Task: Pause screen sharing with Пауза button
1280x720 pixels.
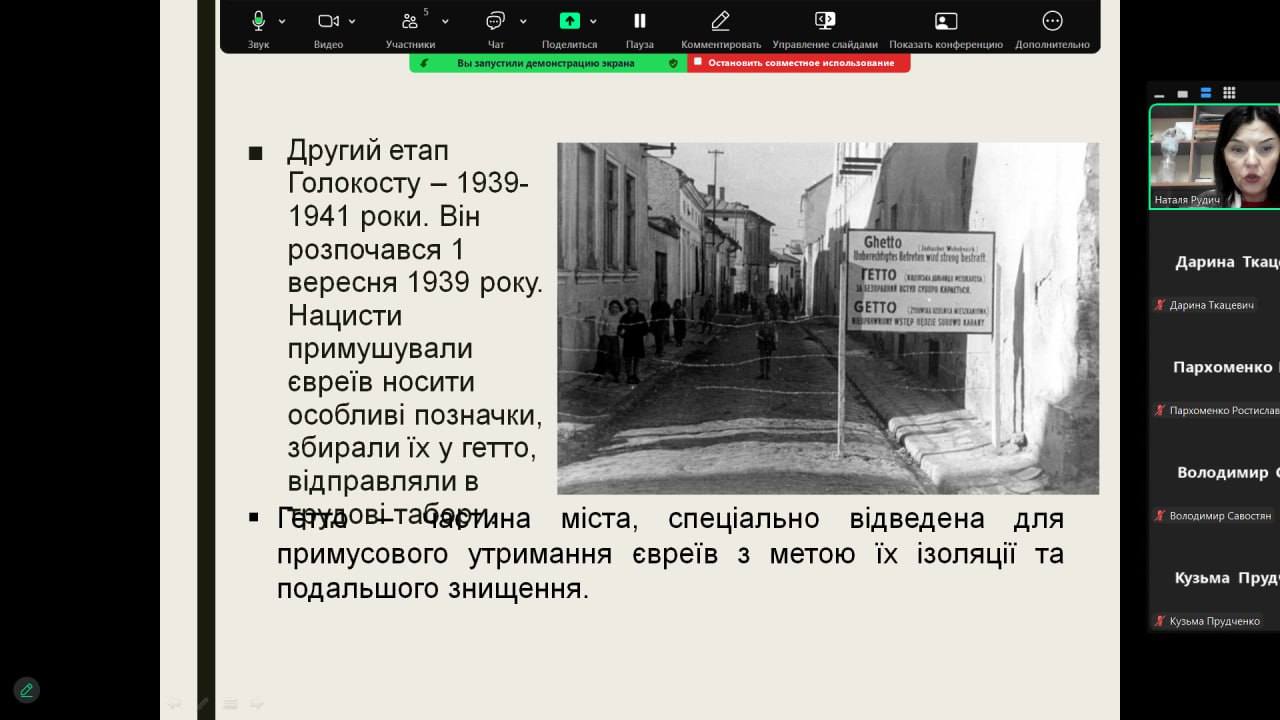Action: point(640,21)
